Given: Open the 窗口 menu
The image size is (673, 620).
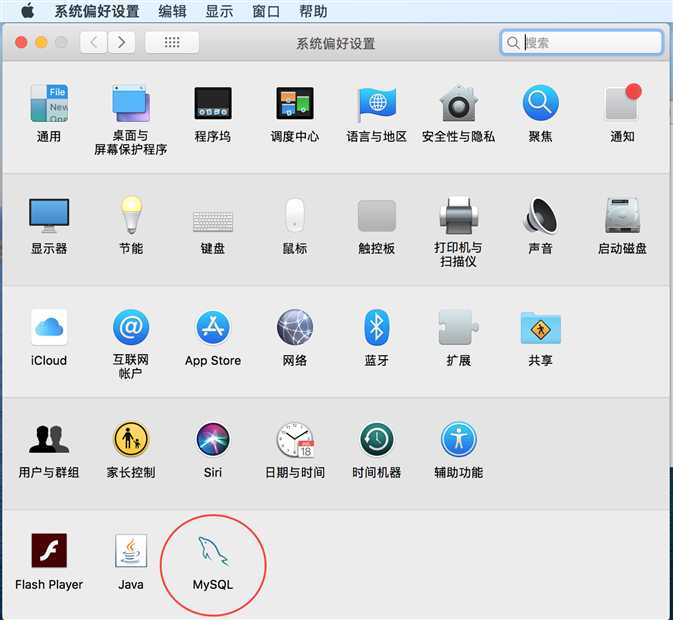Looking at the screenshot, I should [x=266, y=11].
